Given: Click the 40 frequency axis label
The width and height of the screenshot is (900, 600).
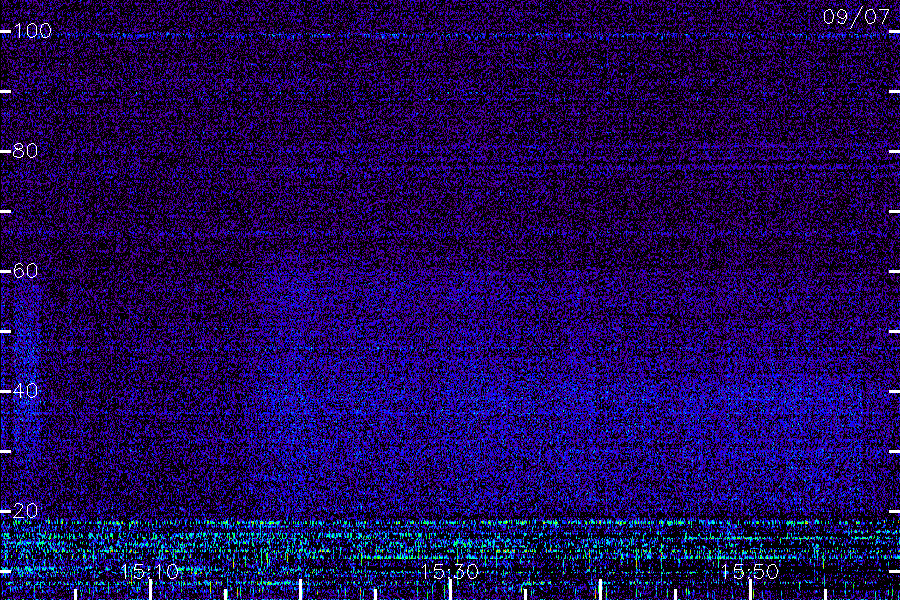Looking at the screenshot, I should [x=25, y=391].
